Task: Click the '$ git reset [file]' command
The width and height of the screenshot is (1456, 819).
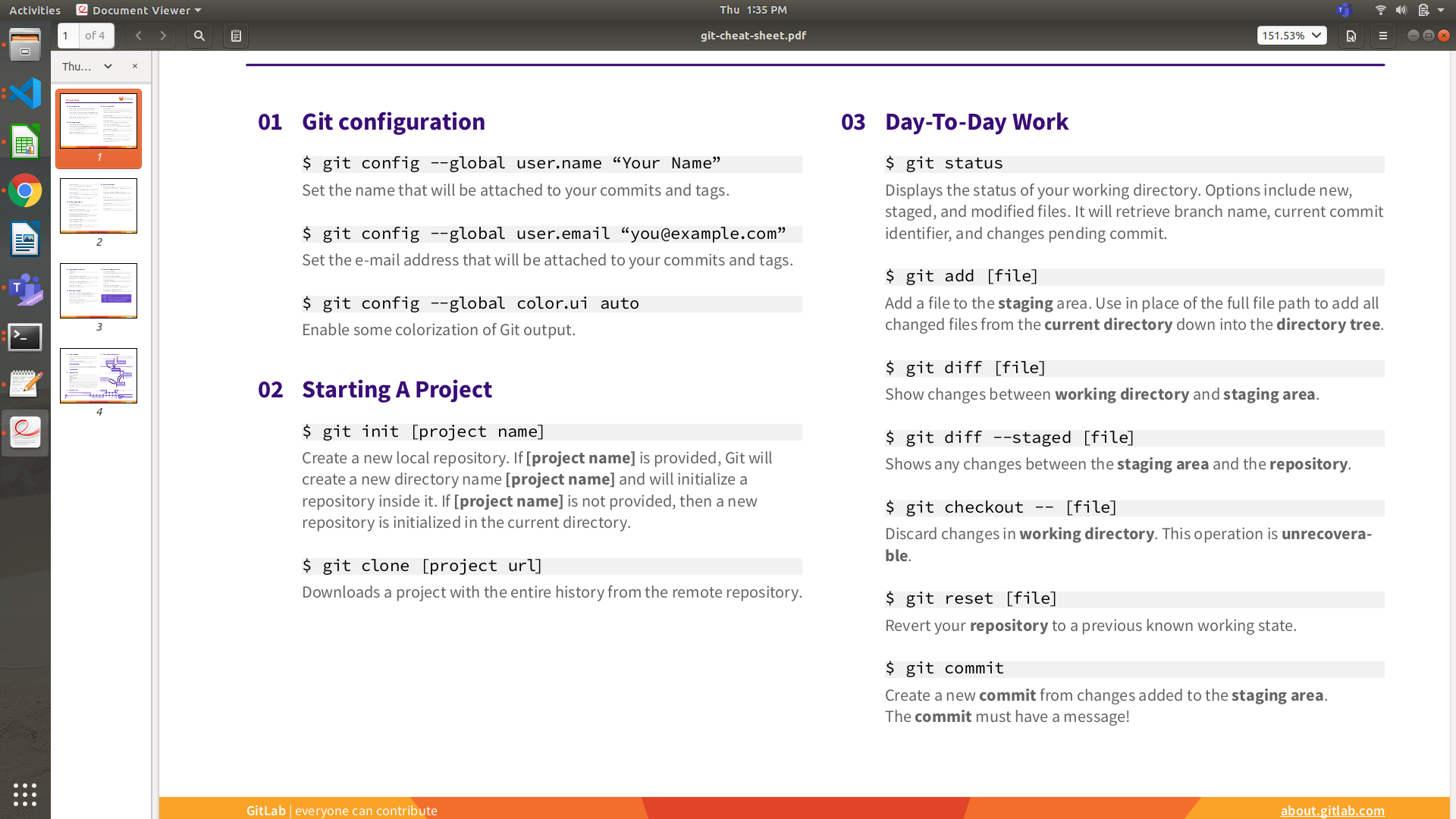Action: tap(971, 599)
